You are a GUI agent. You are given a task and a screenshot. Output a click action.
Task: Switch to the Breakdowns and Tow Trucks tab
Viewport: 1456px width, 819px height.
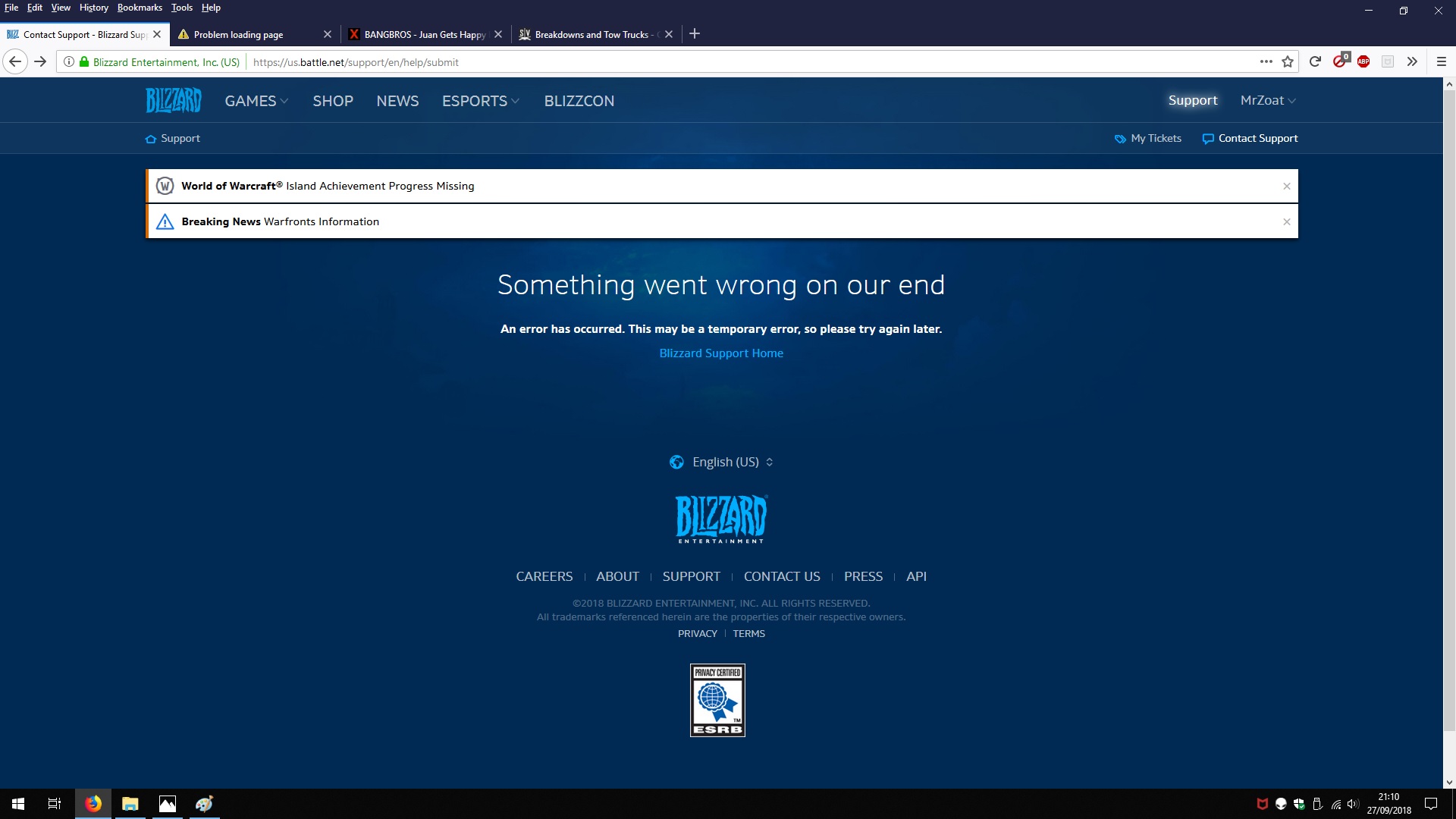595,34
